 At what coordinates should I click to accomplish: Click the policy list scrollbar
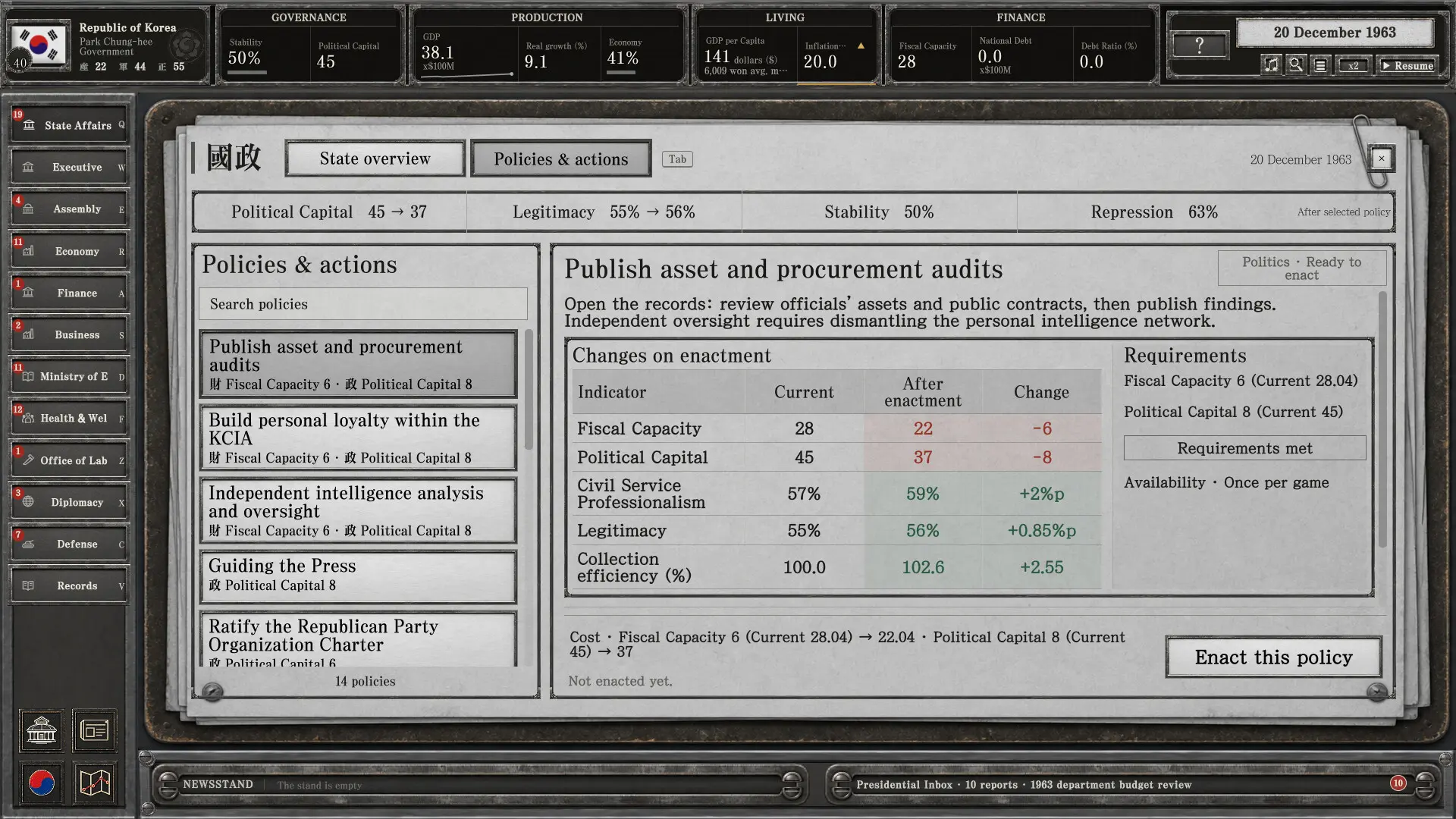click(x=529, y=389)
